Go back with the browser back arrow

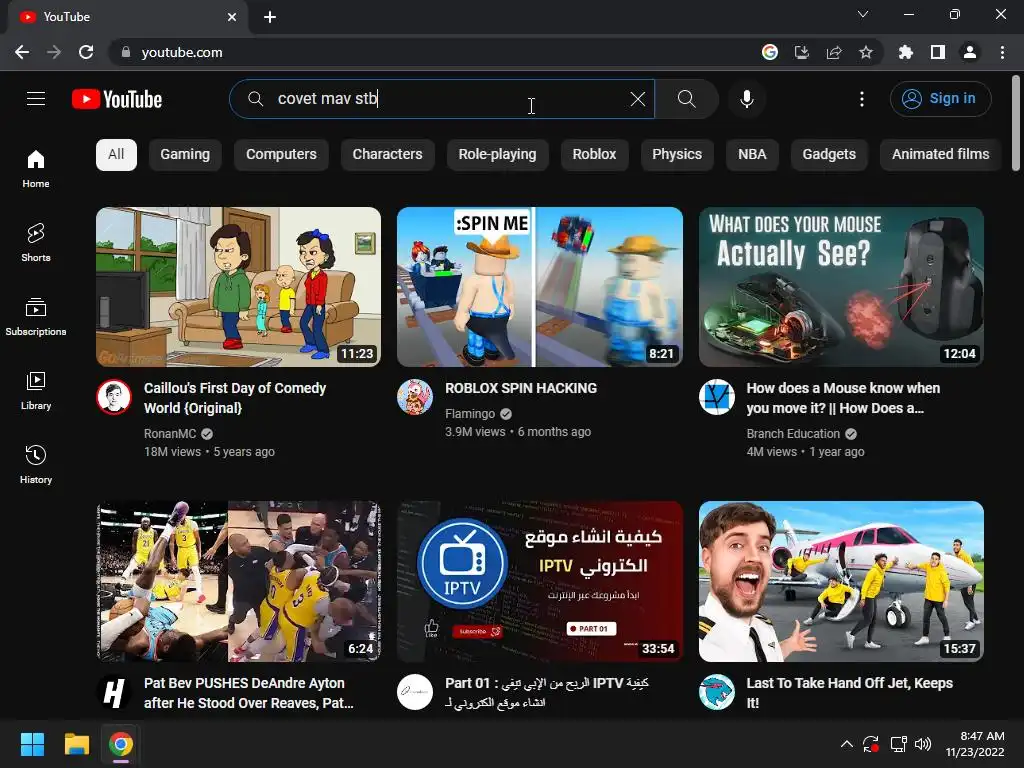22,52
